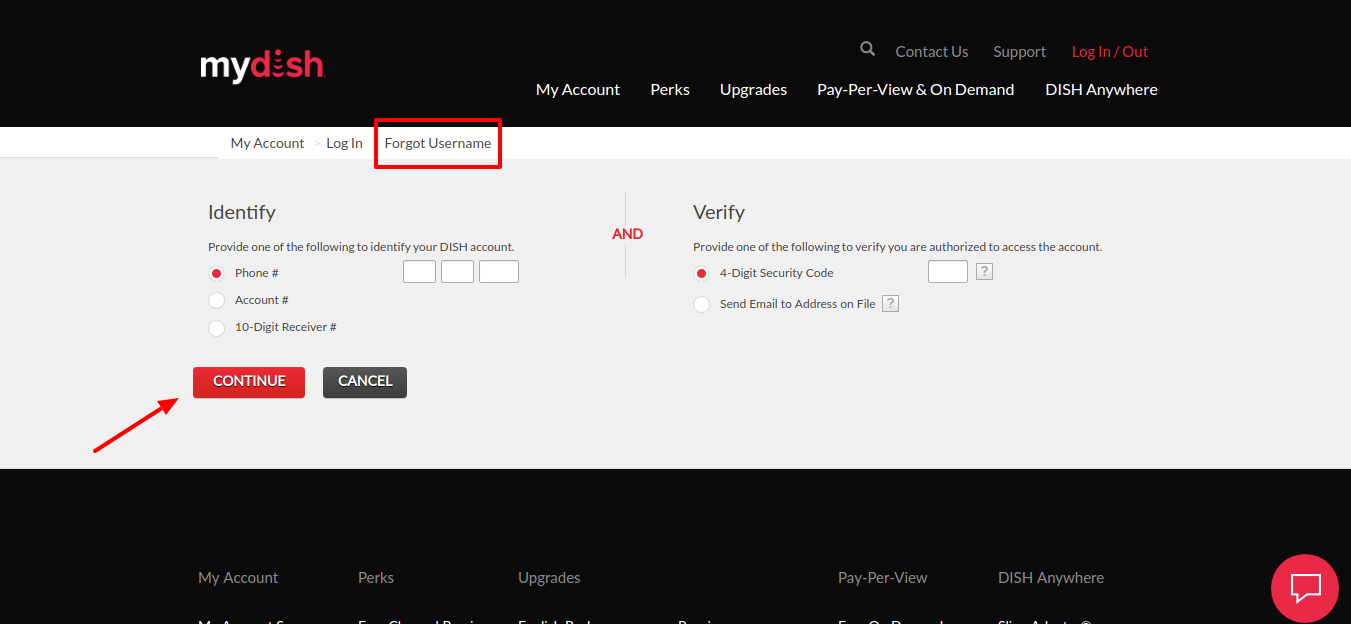This screenshot has height=624, width=1351.
Task: Click footer Perks heading
Action: (376, 578)
